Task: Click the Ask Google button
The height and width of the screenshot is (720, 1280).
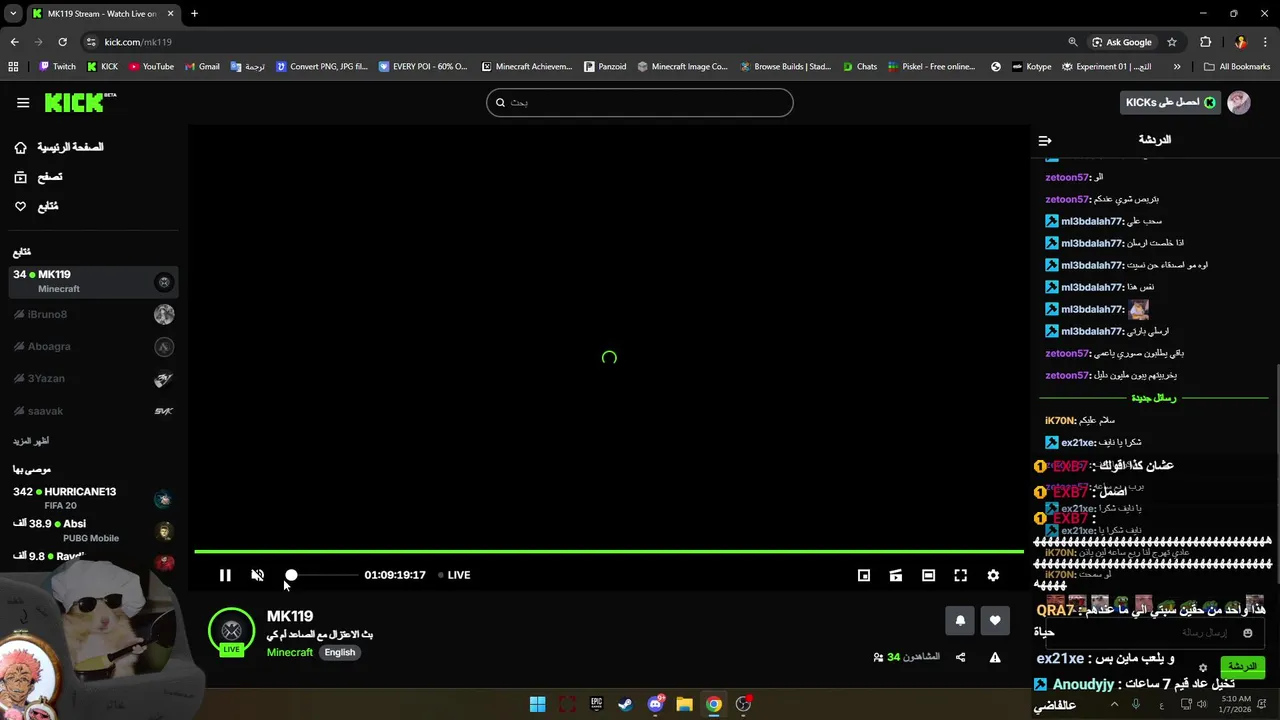Action: coord(1122,42)
